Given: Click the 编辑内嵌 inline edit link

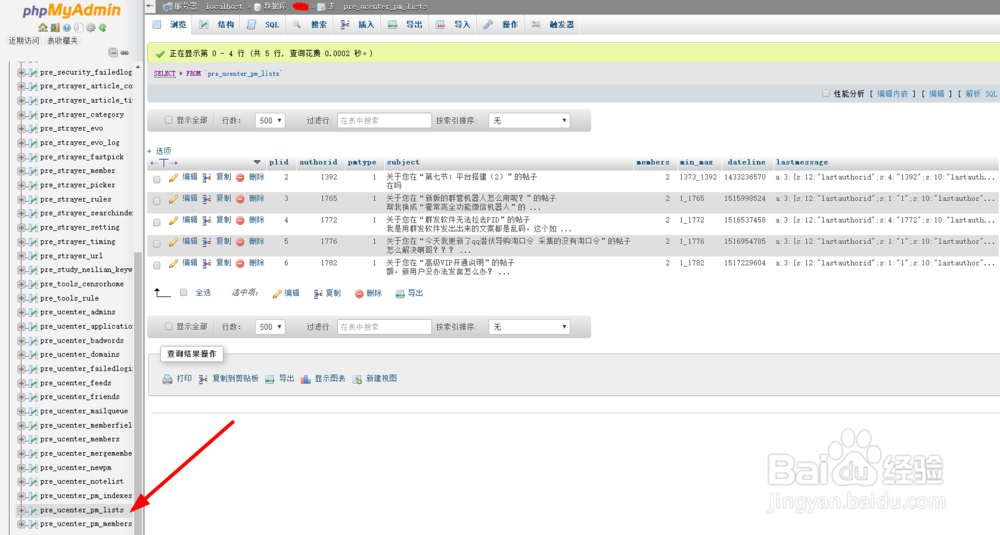Looking at the screenshot, I should pyautogui.click(x=892, y=94).
